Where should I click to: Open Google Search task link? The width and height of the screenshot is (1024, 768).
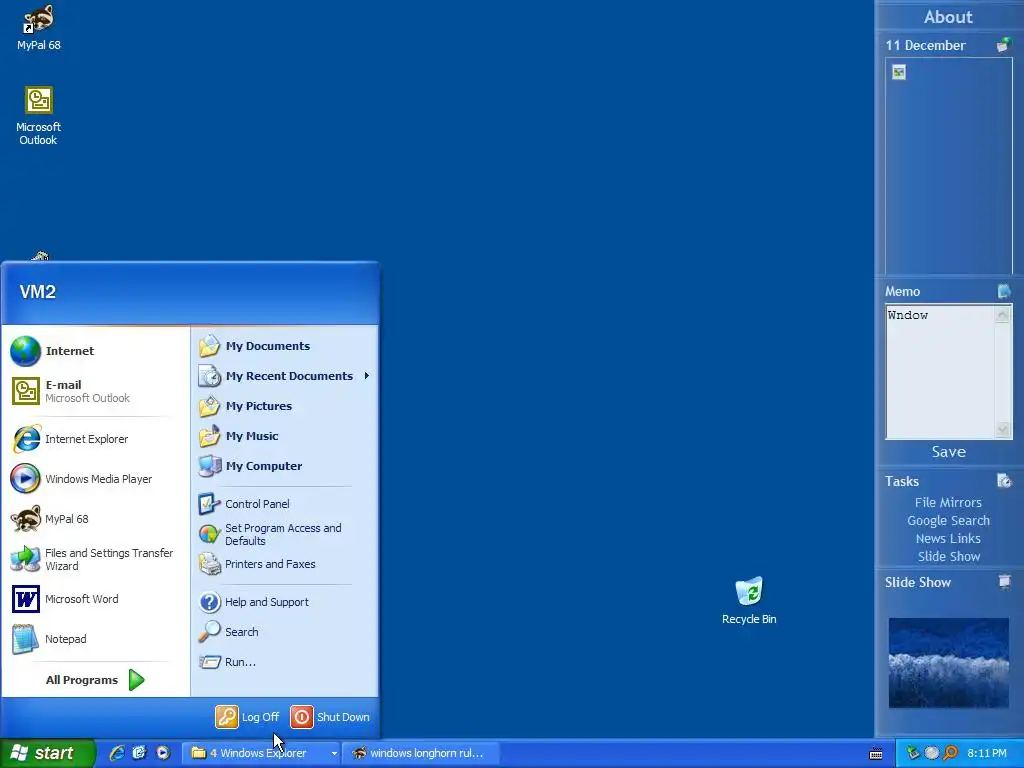pyautogui.click(x=948, y=520)
